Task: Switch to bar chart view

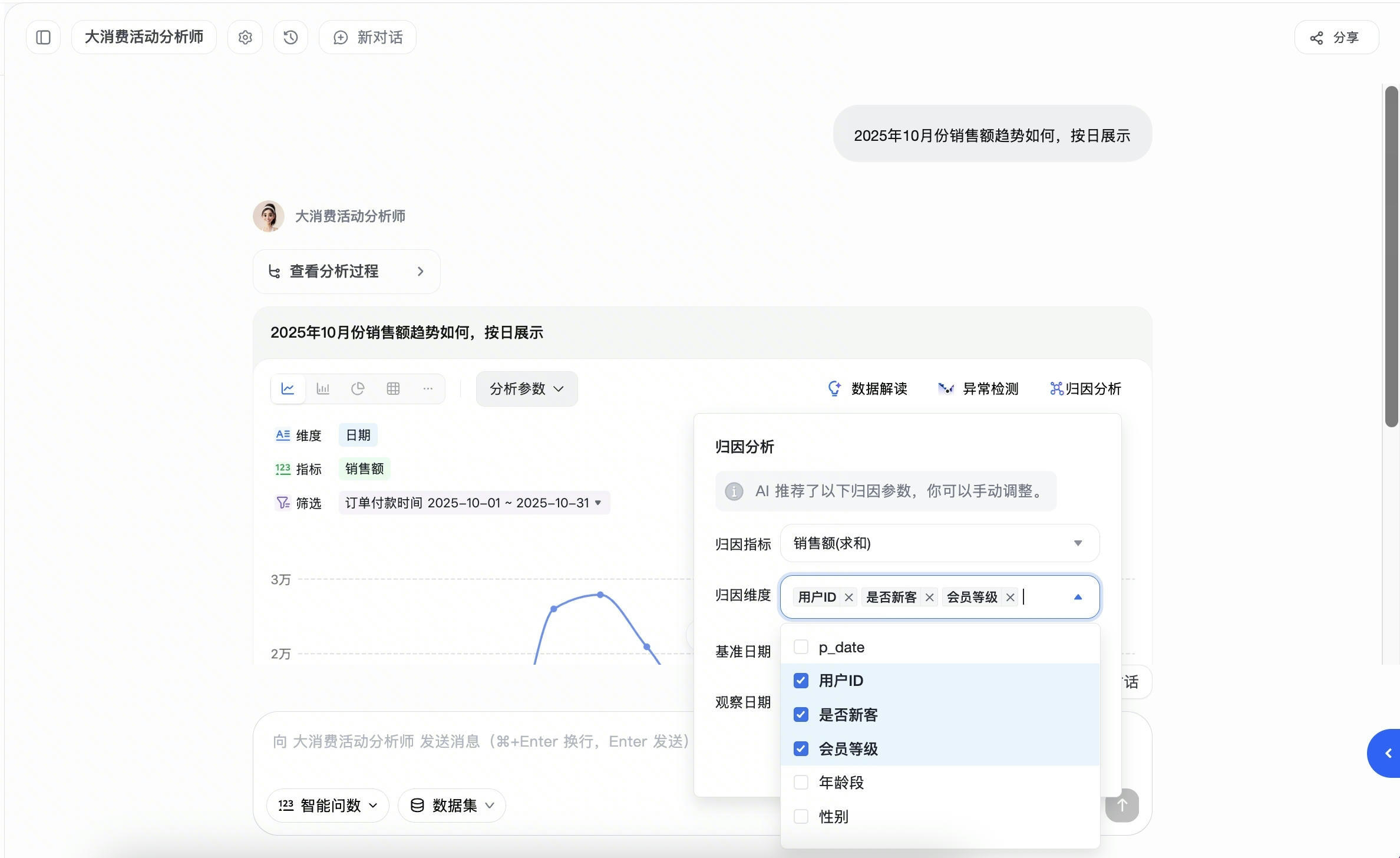Action: click(x=323, y=389)
